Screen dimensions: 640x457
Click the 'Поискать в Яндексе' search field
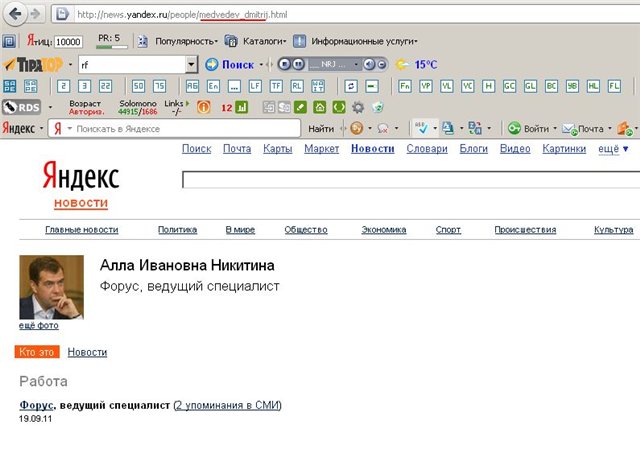pyautogui.click(x=174, y=129)
